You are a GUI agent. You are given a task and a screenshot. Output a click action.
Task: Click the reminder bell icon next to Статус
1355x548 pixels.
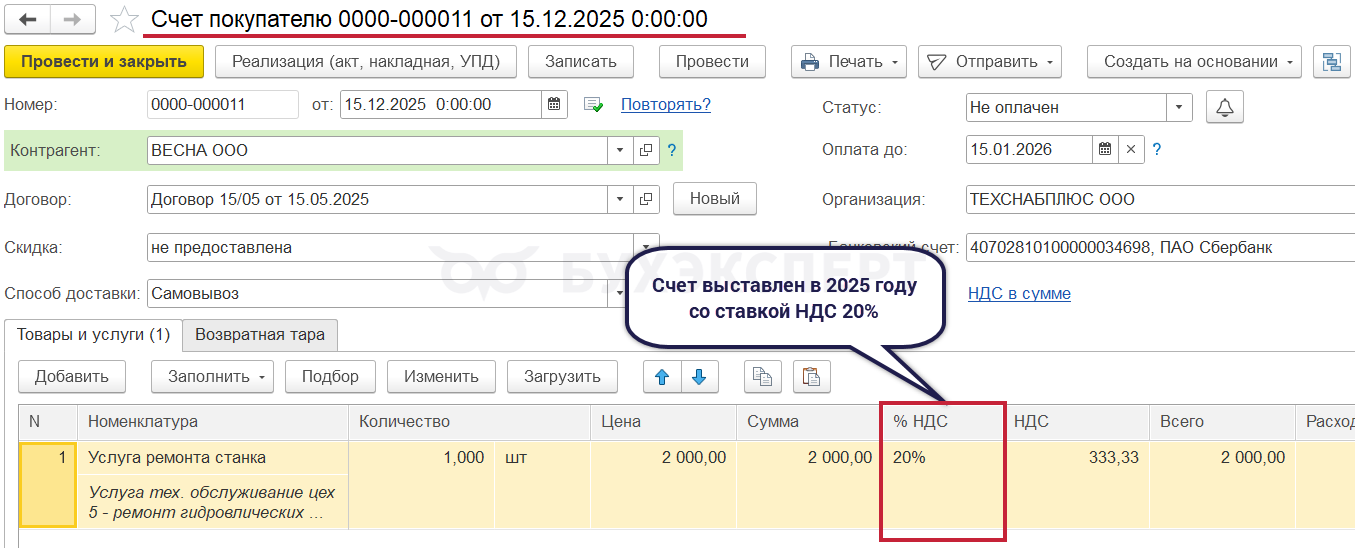click(x=1225, y=107)
